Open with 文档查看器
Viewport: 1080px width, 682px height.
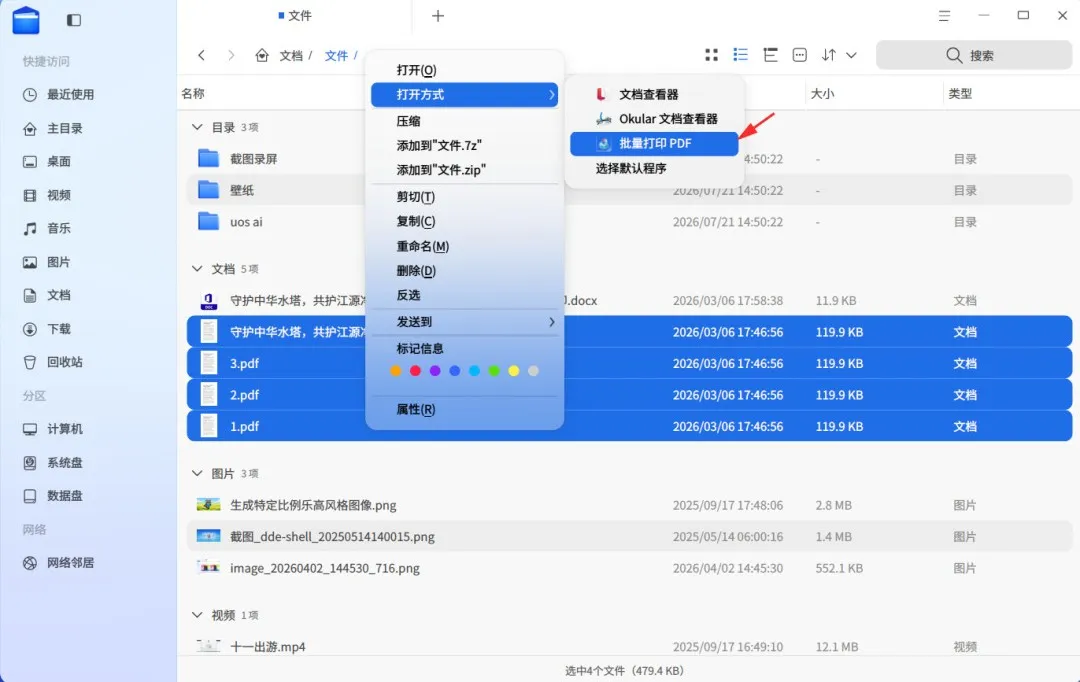(x=654, y=94)
